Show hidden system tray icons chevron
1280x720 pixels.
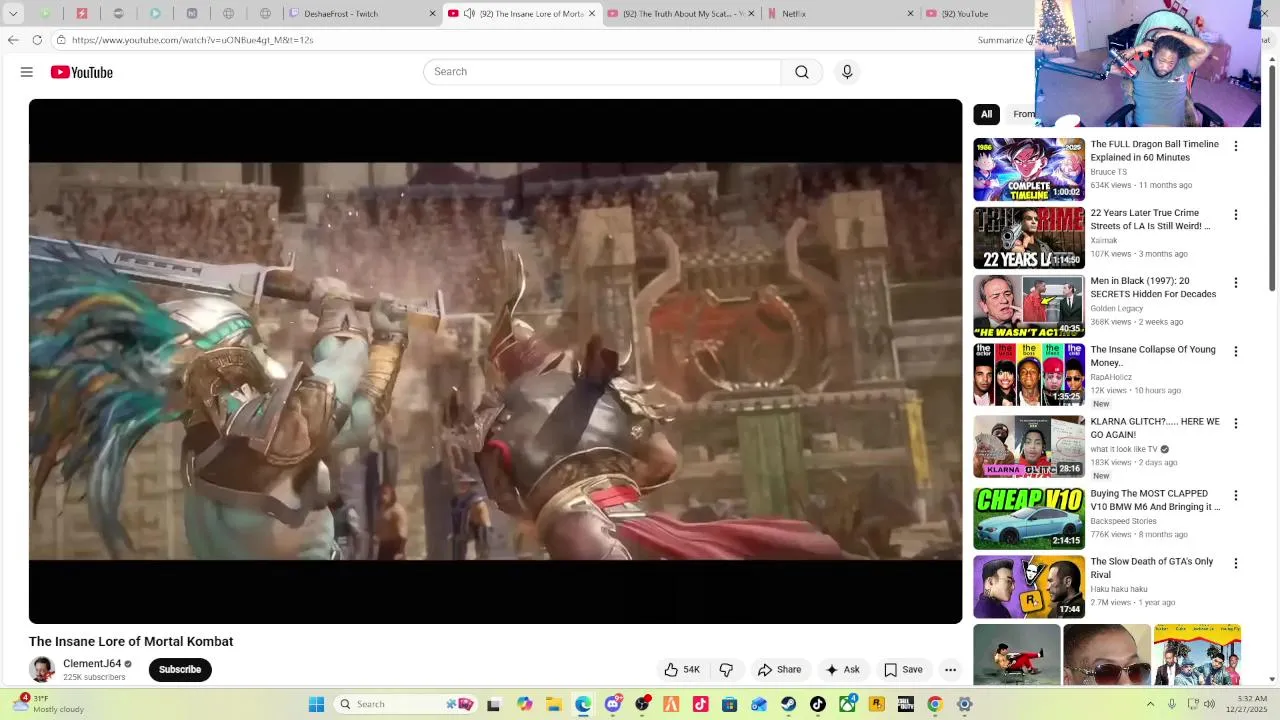pos(1150,704)
